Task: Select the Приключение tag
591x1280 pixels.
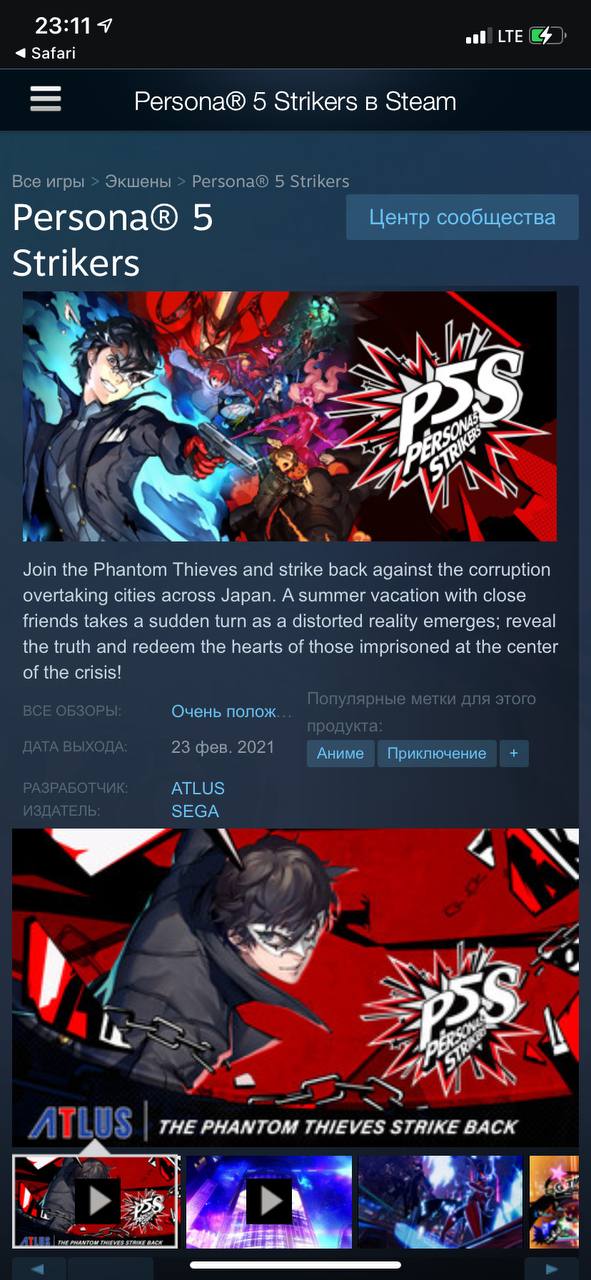Action: point(436,754)
